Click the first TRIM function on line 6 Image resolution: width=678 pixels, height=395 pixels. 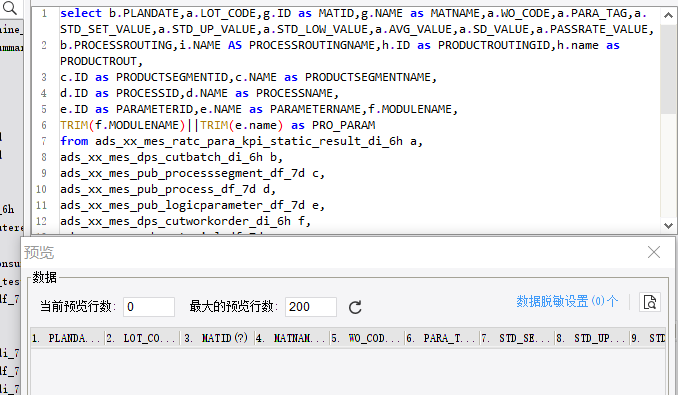point(74,125)
